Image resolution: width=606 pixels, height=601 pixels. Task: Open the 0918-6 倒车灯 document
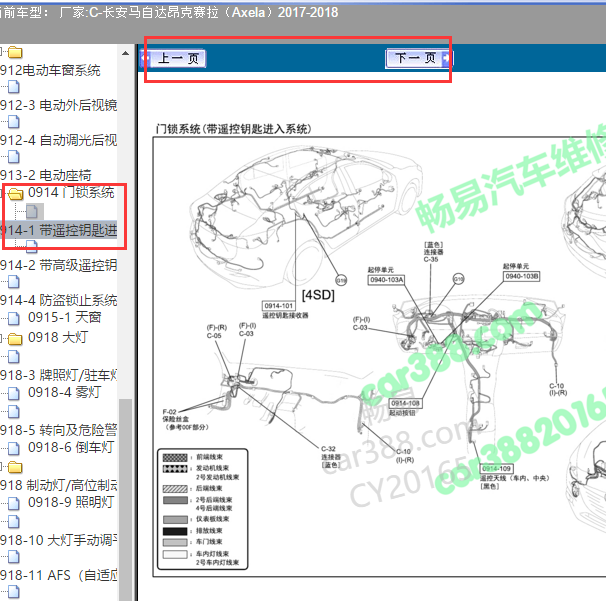pos(71,447)
